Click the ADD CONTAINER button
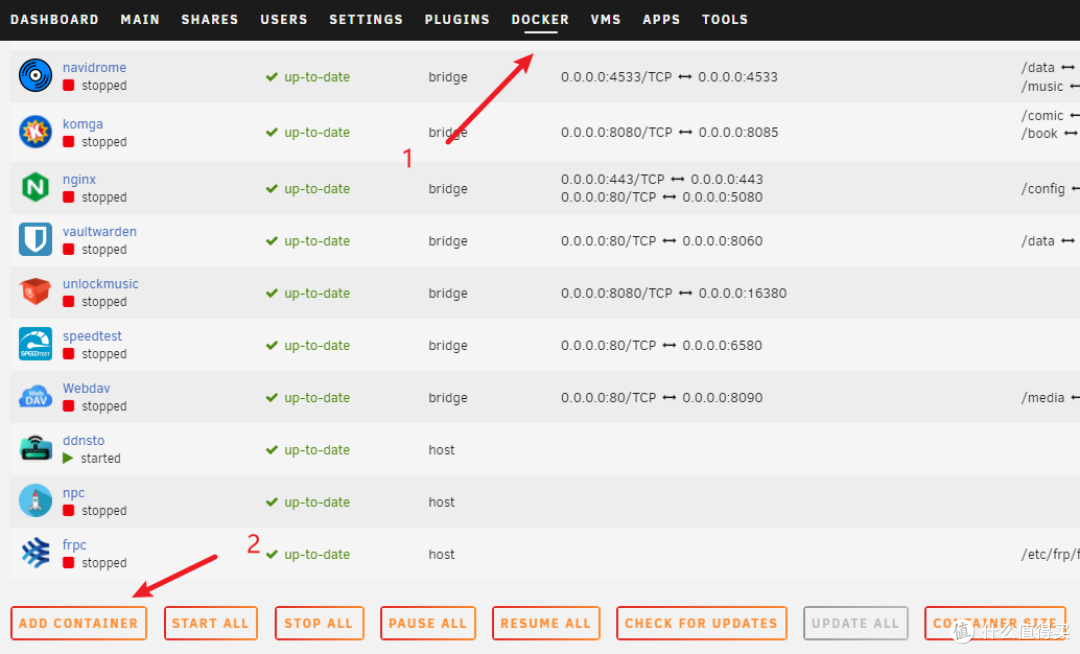Screen dimensions: 1080x654 click(78, 622)
